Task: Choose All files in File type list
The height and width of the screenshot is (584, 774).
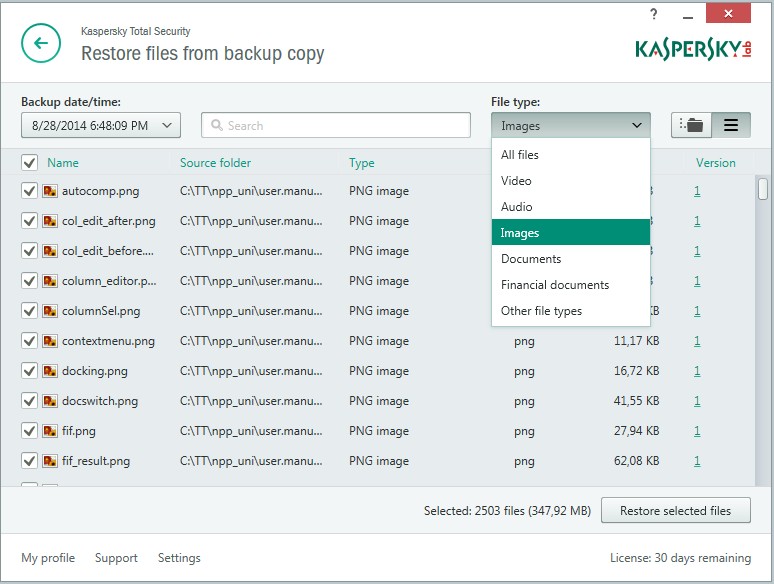Action: click(x=571, y=155)
